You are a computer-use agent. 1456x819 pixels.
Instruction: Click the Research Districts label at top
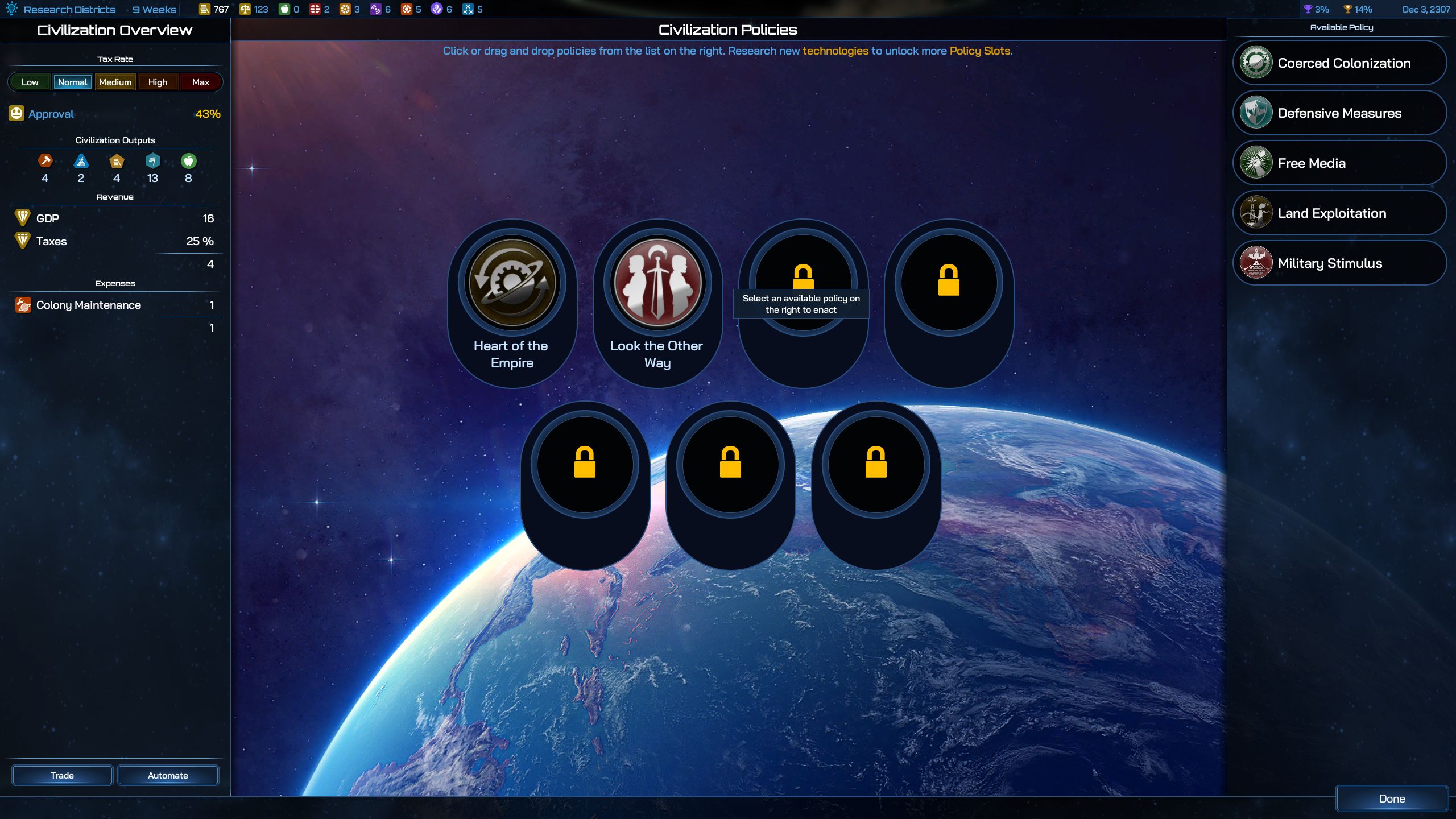point(69,10)
